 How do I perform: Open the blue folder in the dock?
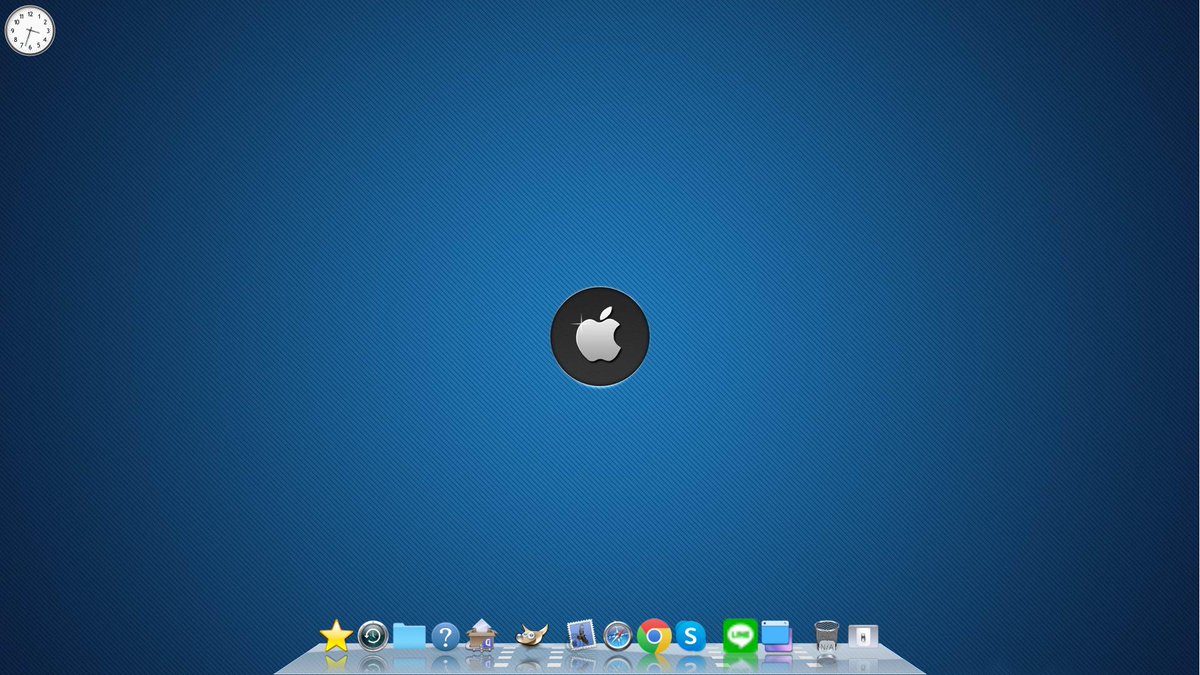tap(409, 635)
